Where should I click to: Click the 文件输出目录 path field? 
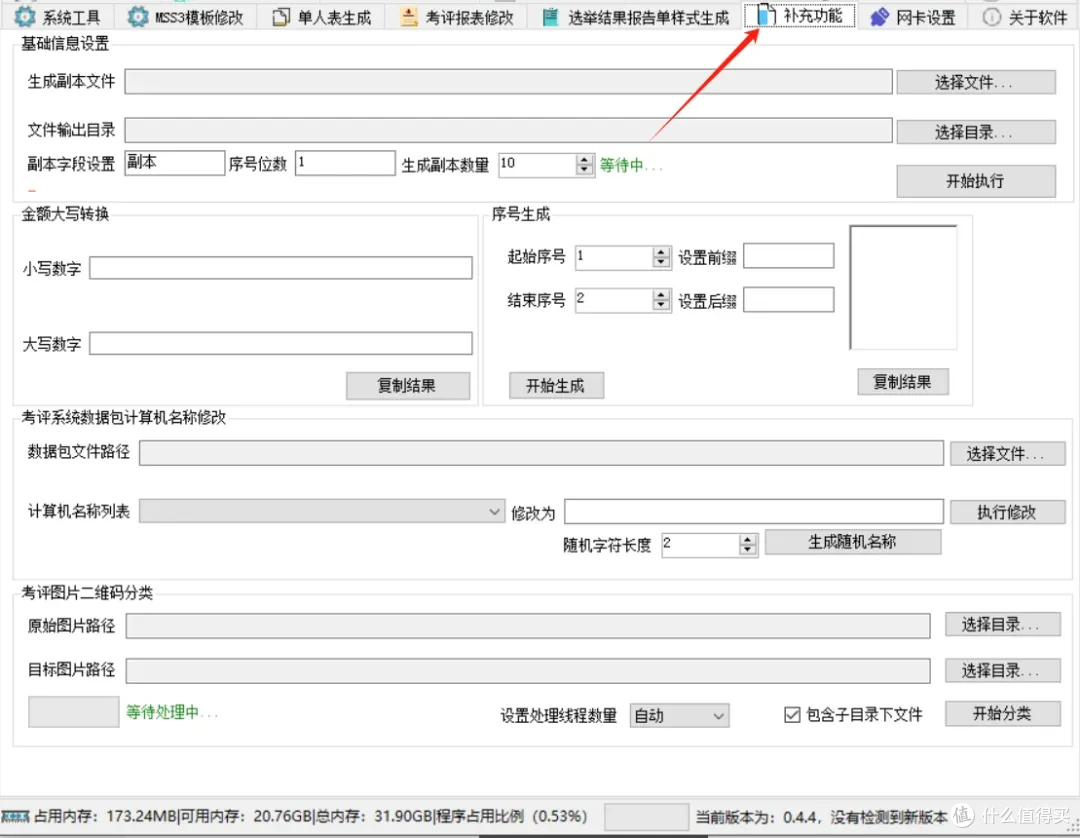click(508, 129)
